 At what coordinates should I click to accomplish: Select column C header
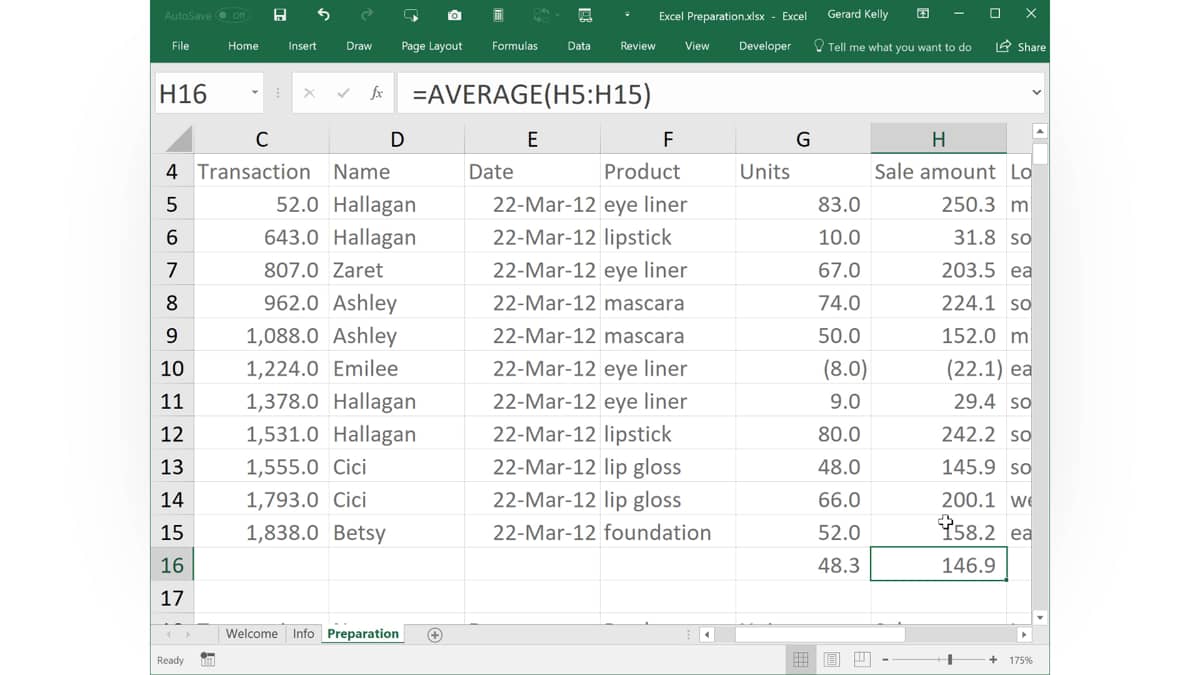coord(261,139)
